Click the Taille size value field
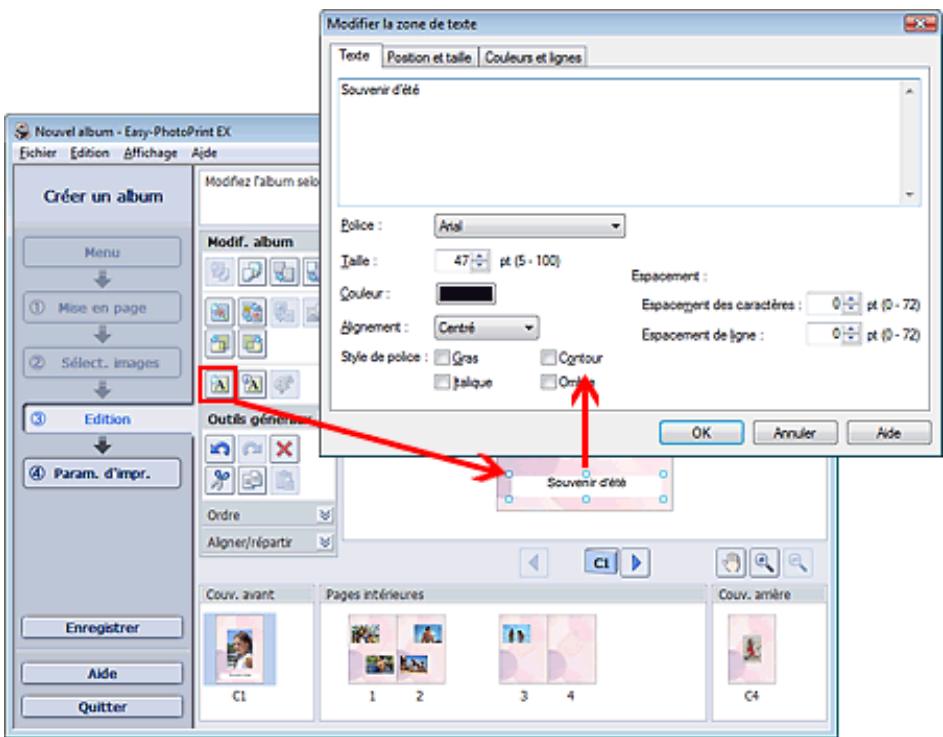The image size is (943, 737). point(454,261)
